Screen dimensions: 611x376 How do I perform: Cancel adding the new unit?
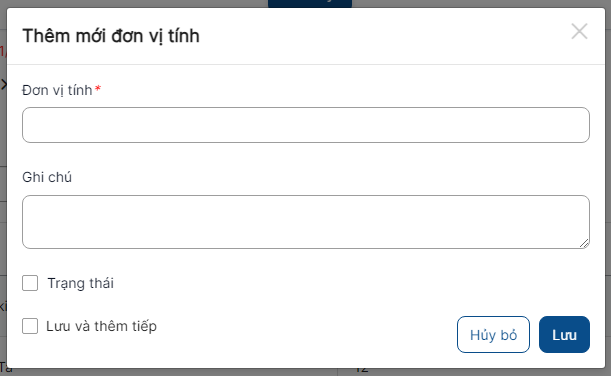tap(493, 335)
